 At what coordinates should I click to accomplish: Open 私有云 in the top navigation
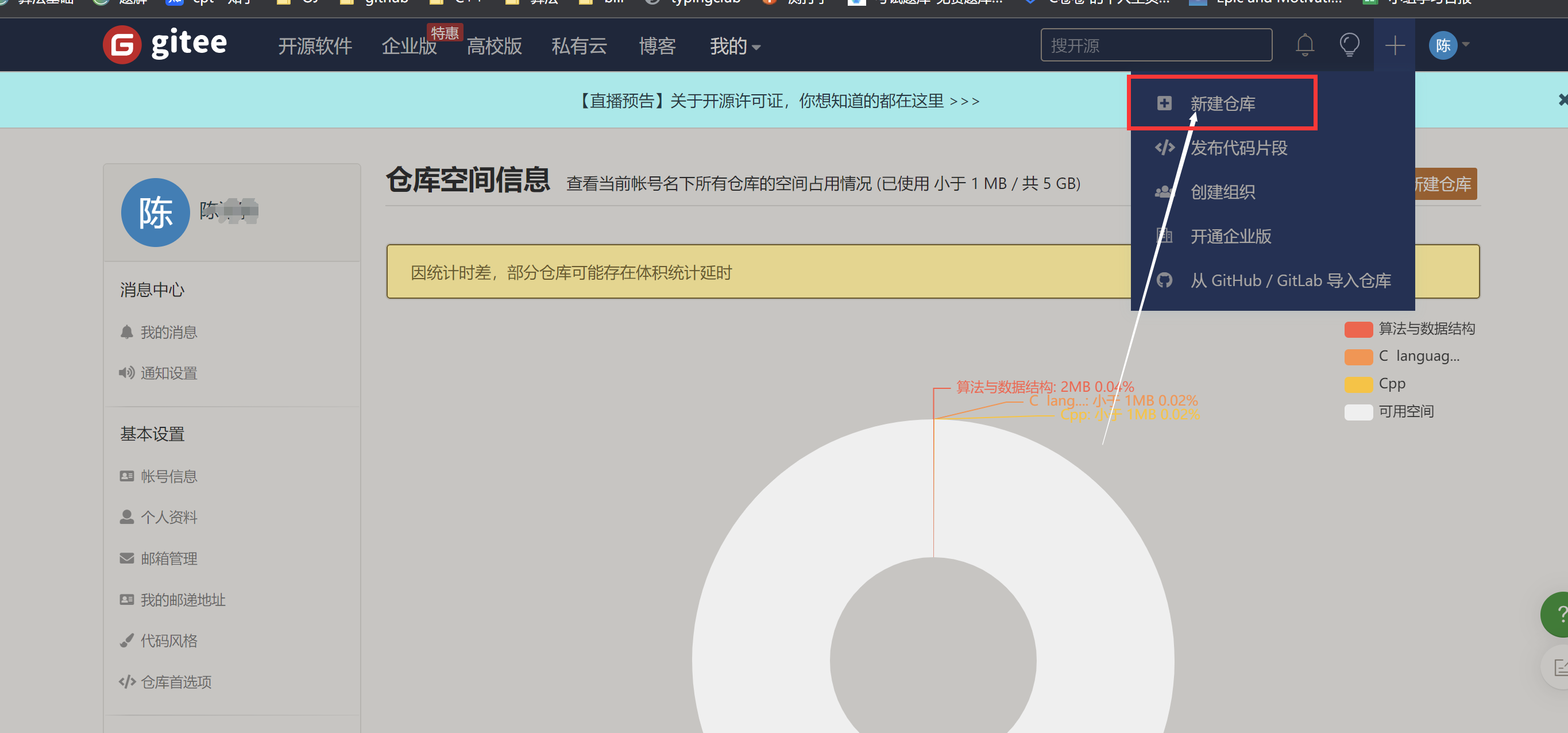[x=579, y=45]
